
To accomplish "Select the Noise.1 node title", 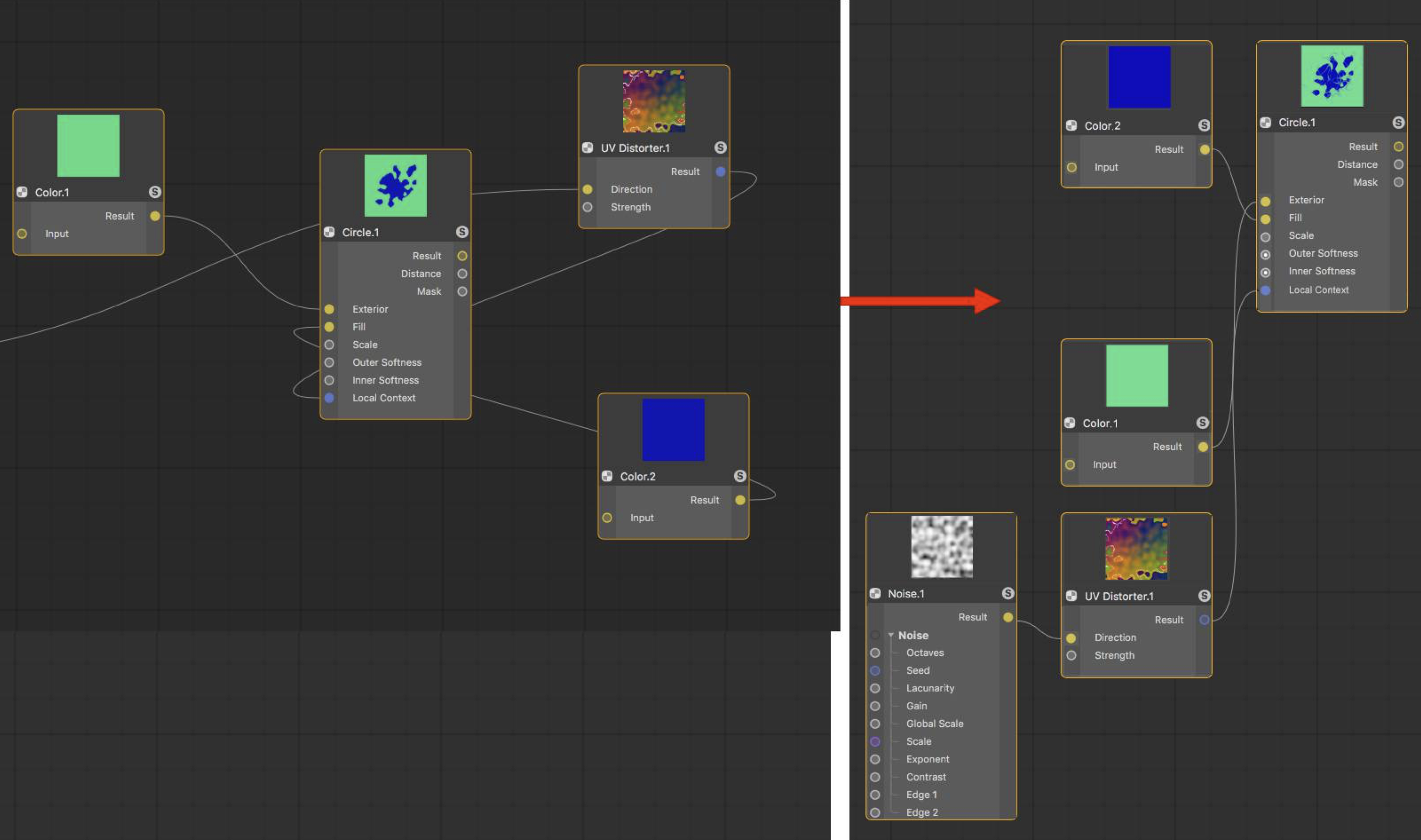I will 906,593.
